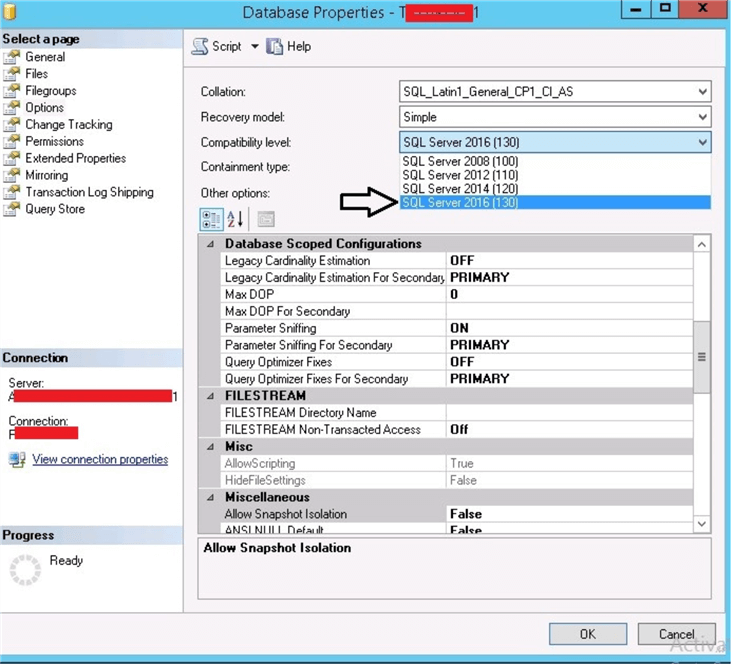Select SQL Server 2012 (110) option
This screenshot has width=731, height=664.
pyautogui.click(x=460, y=175)
